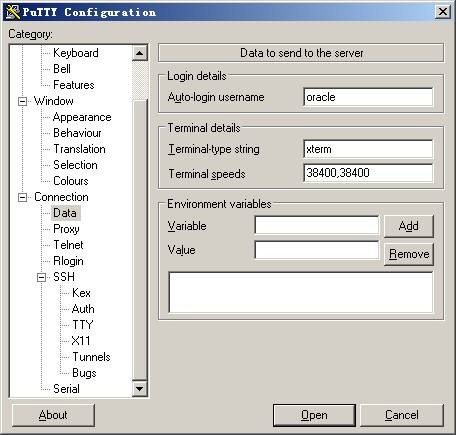This screenshot has height=435, width=456.
Task: Open the Appearance settings
Action: click(x=82, y=117)
